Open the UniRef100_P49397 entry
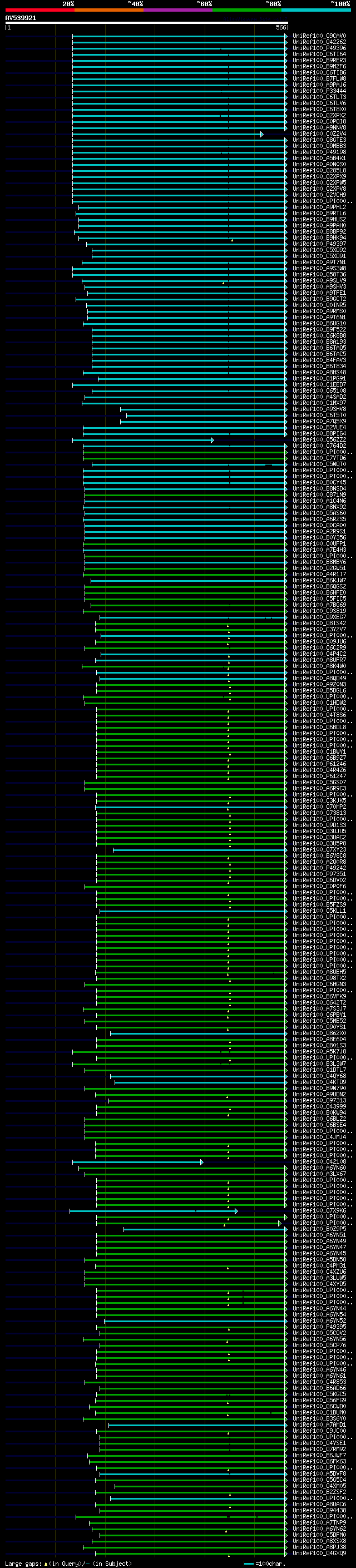Screen dimensions: 356x1568 (319, 244)
